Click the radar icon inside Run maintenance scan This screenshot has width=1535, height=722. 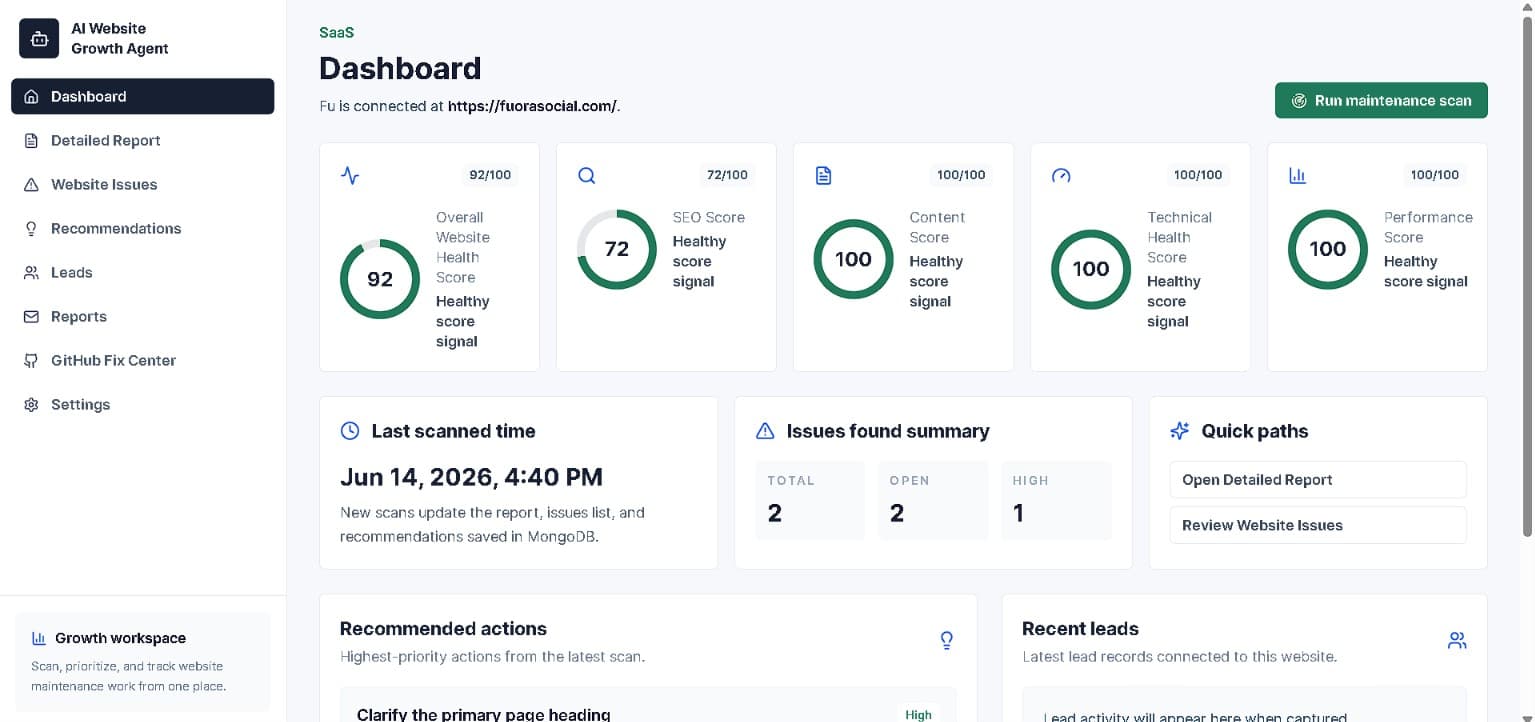(1300, 101)
